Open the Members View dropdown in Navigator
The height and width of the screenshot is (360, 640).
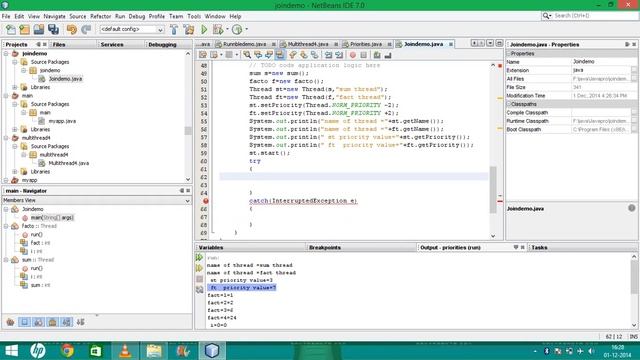point(187,200)
